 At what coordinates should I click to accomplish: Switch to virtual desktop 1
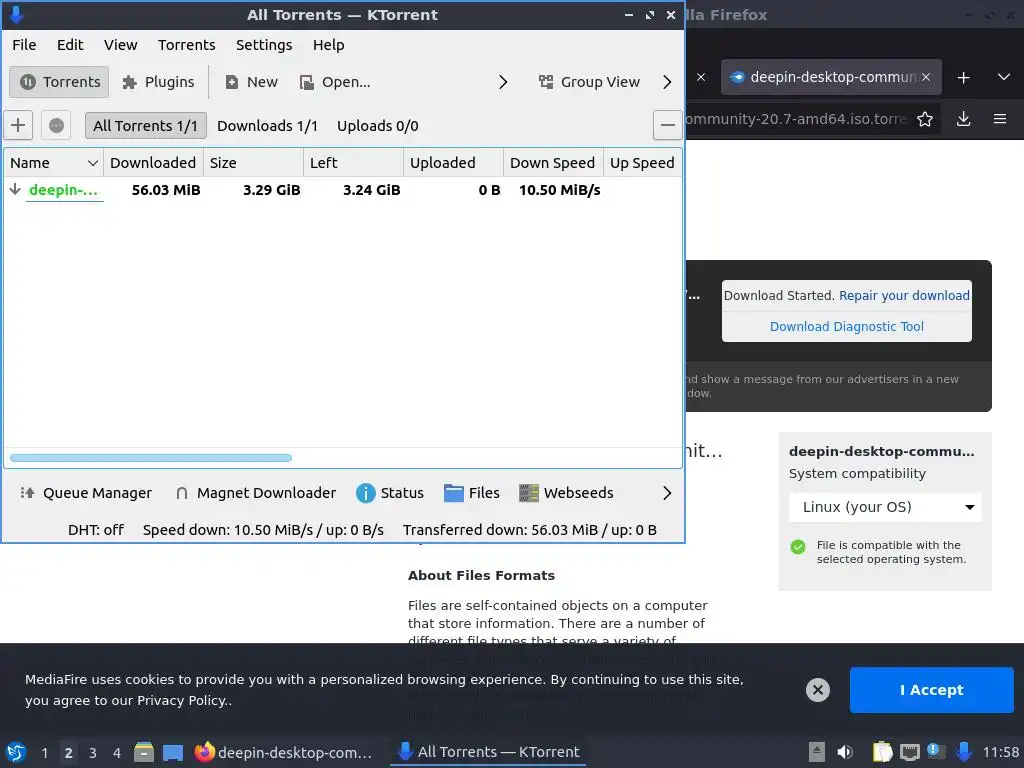pos(44,752)
